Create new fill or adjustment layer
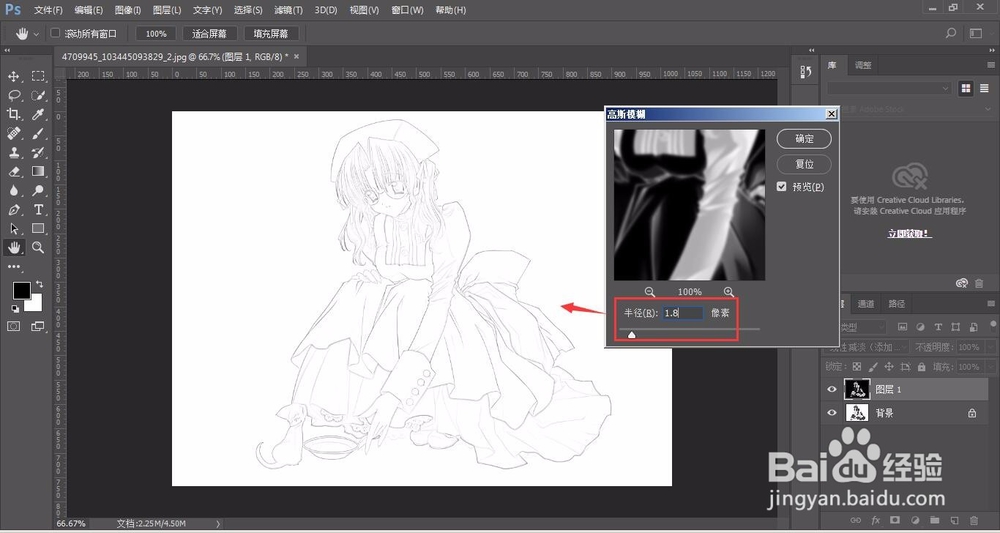The image size is (1000, 533). (x=915, y=521)
